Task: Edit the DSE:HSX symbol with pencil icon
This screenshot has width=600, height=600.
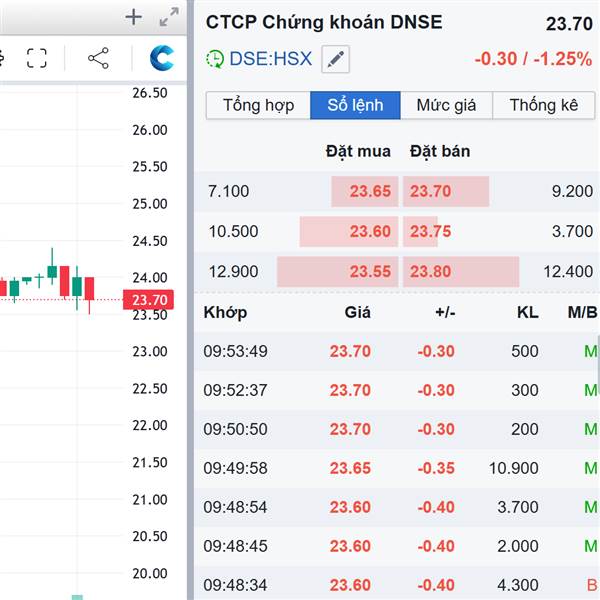Action: pos(336,59)
